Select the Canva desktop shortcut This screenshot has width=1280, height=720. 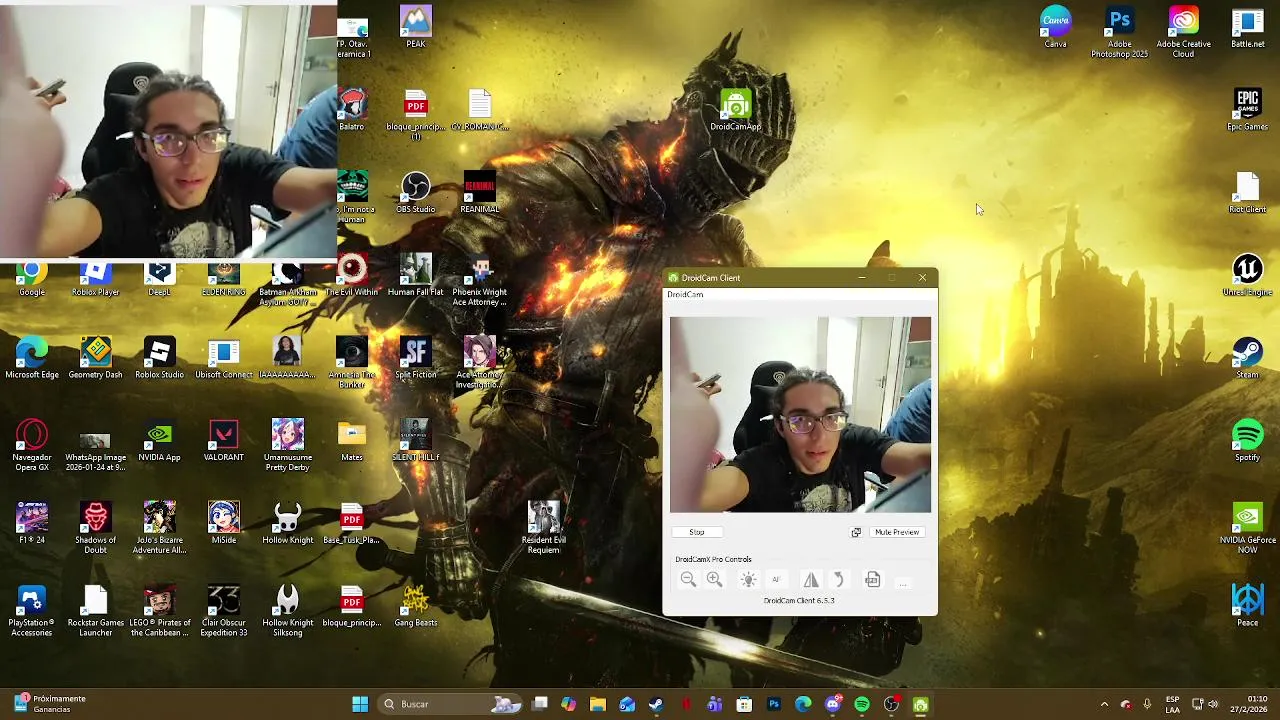pos(1056,27)
